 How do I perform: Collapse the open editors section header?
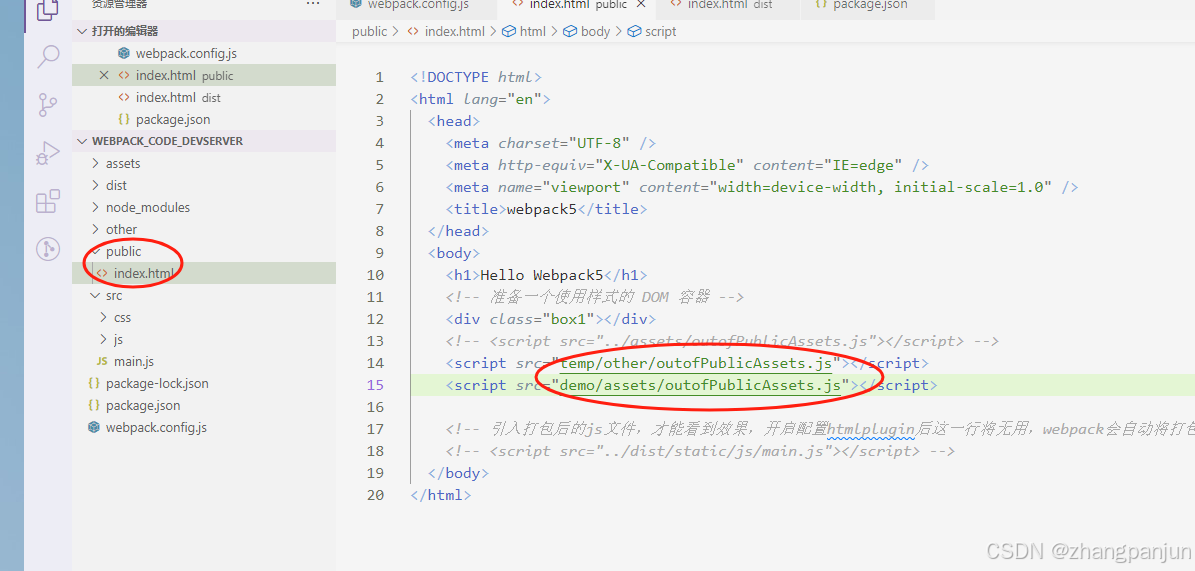tap(203, 31)
